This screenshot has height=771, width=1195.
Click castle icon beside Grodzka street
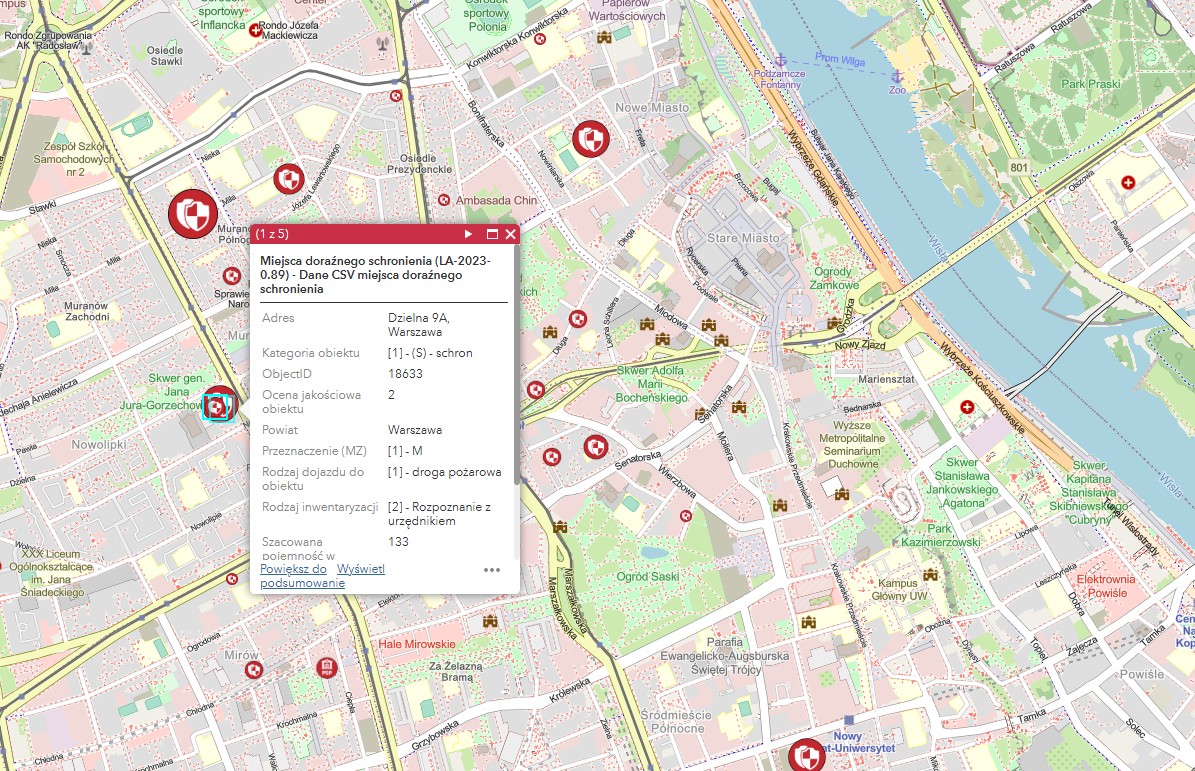(x=834, y=323)
